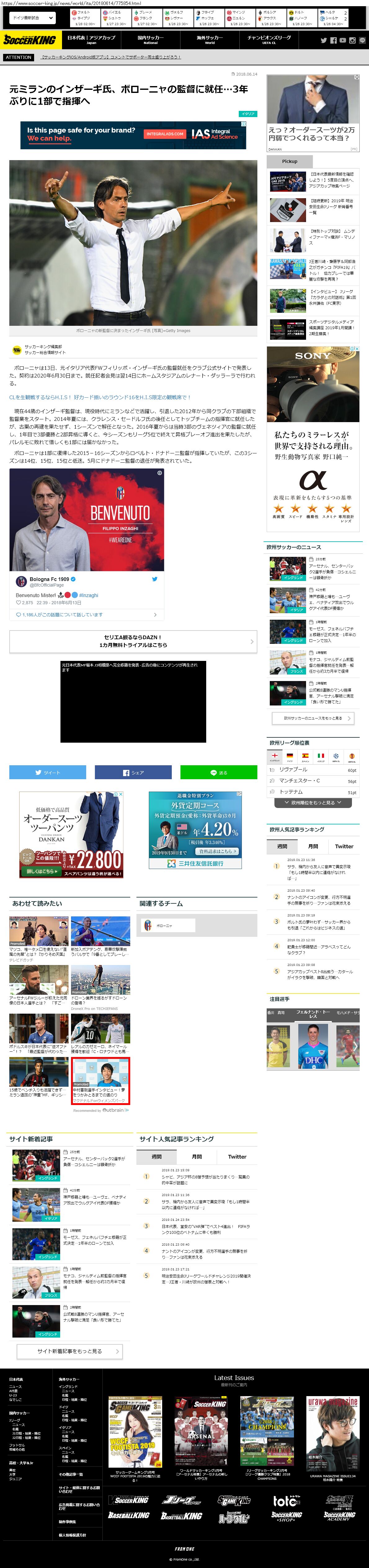
Task: Open SoccerKing LINE icon in header
Action: coord(362,41)
